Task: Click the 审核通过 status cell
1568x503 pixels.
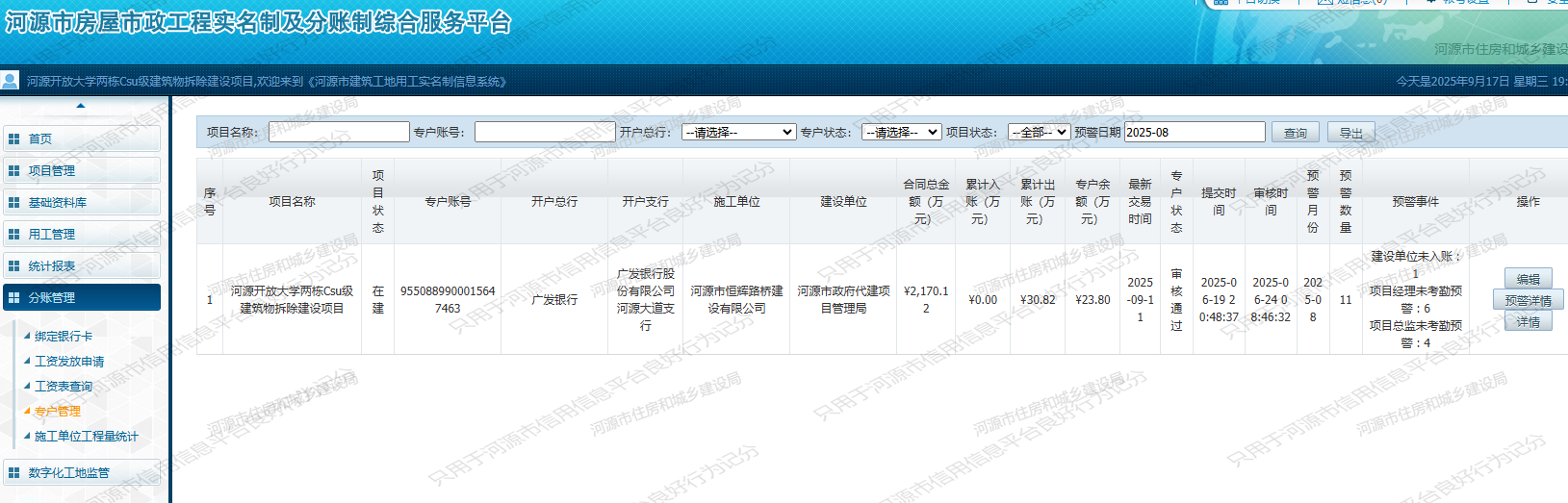Action: (x=1176, y=300)
